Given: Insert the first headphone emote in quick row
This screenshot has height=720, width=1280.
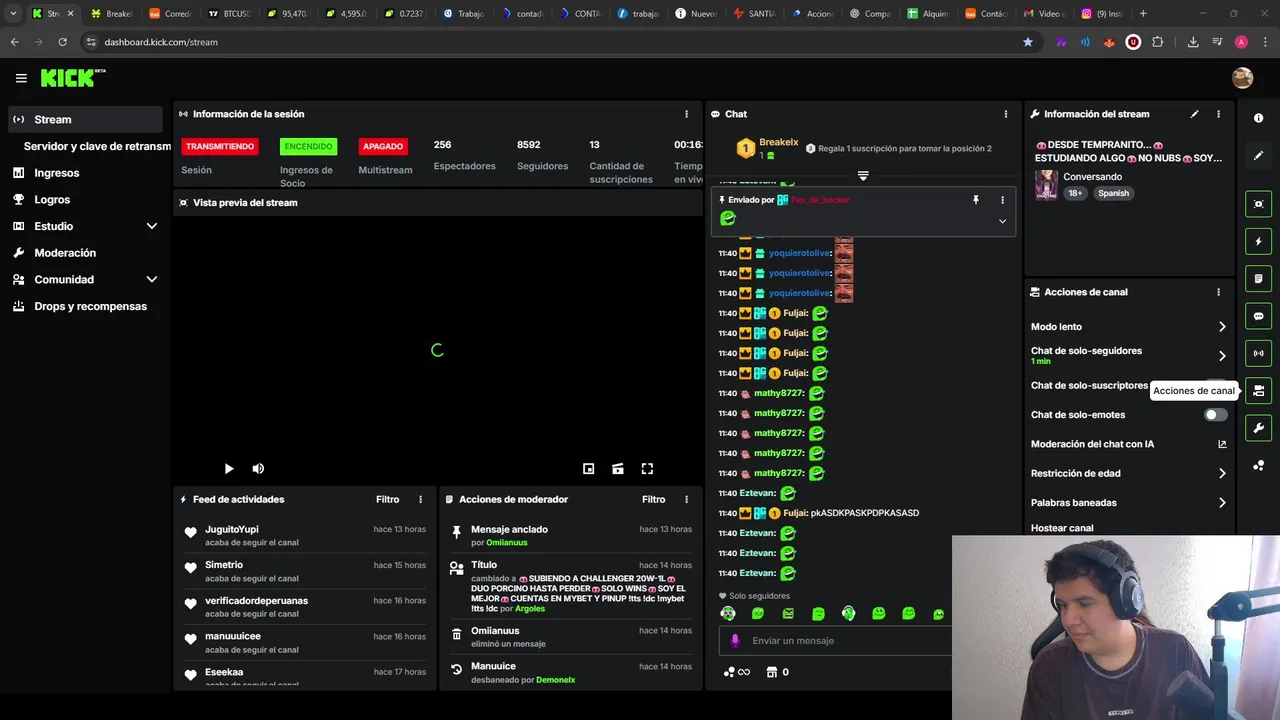Looking at the screenshot, I should (x=728, y=613).
